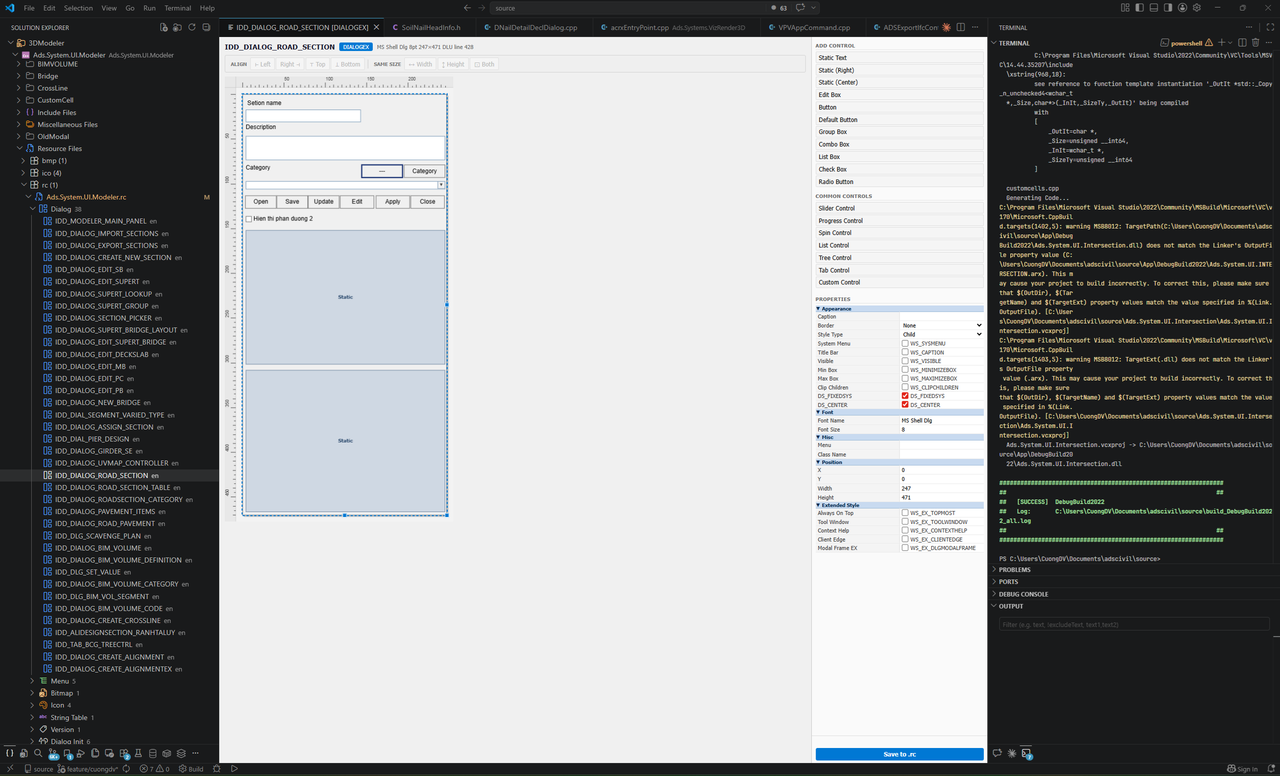This screenshot has width=1280, height=776.
Task: Toggle WS_VISIBLE checkbox
Action: coord(905,361)
